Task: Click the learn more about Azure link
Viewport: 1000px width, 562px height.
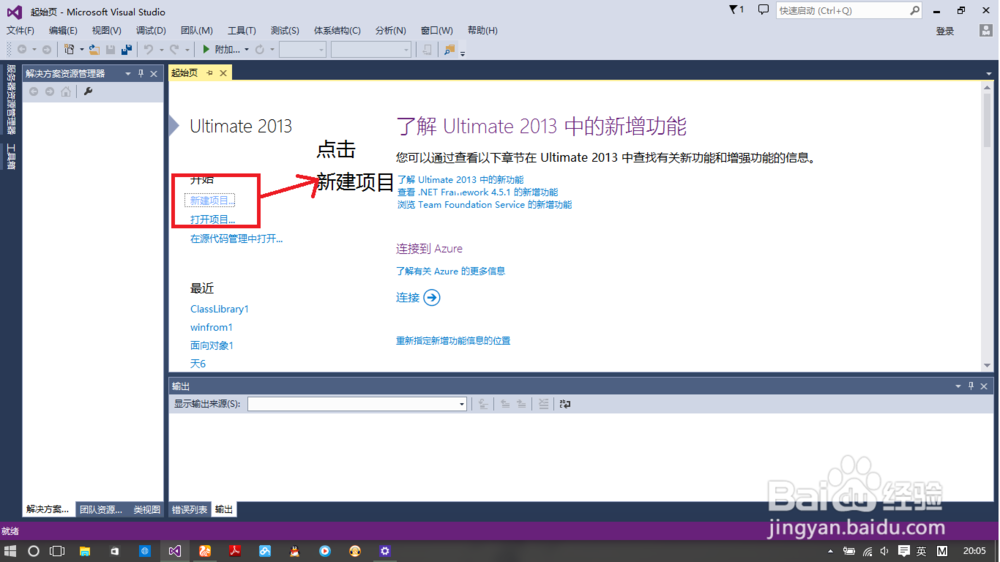Action: (450, 271)
